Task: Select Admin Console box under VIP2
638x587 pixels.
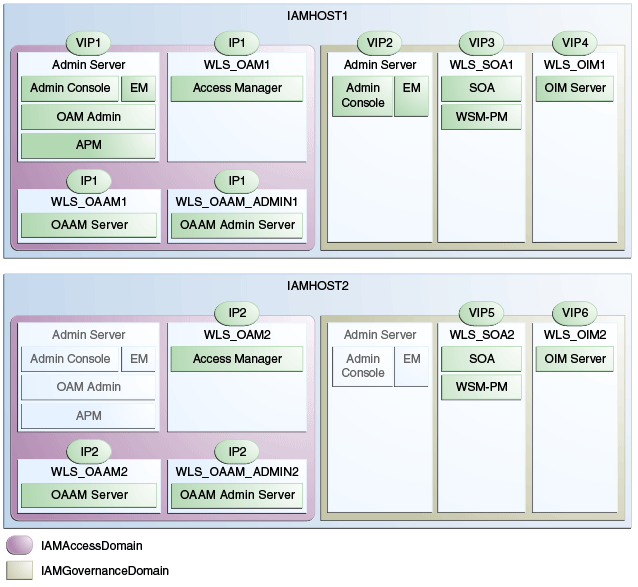Action: (363, 96)
